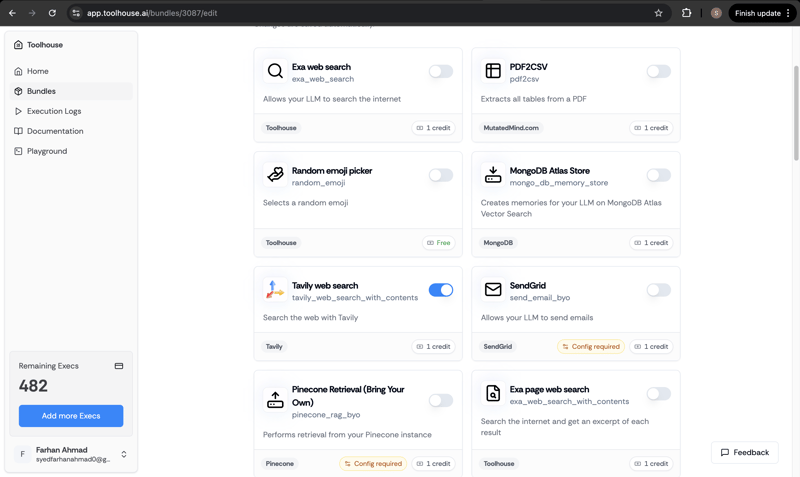Viewport: 800px width, 477px height.
Task: Expand the Farhan Ahmad account switcher chevrons
Action: point(123,454)
